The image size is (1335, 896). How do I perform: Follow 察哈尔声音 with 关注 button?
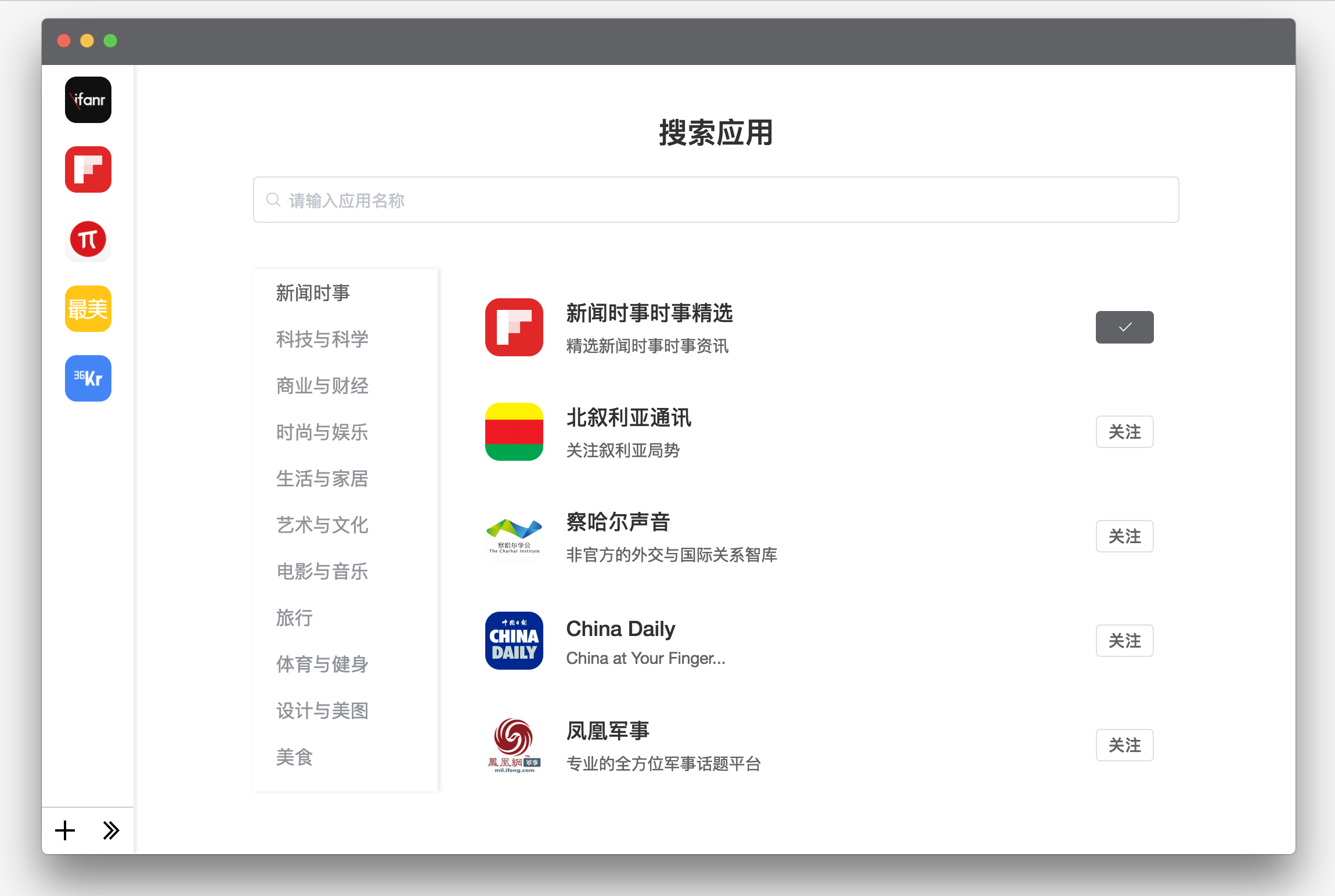[1124, 536]
